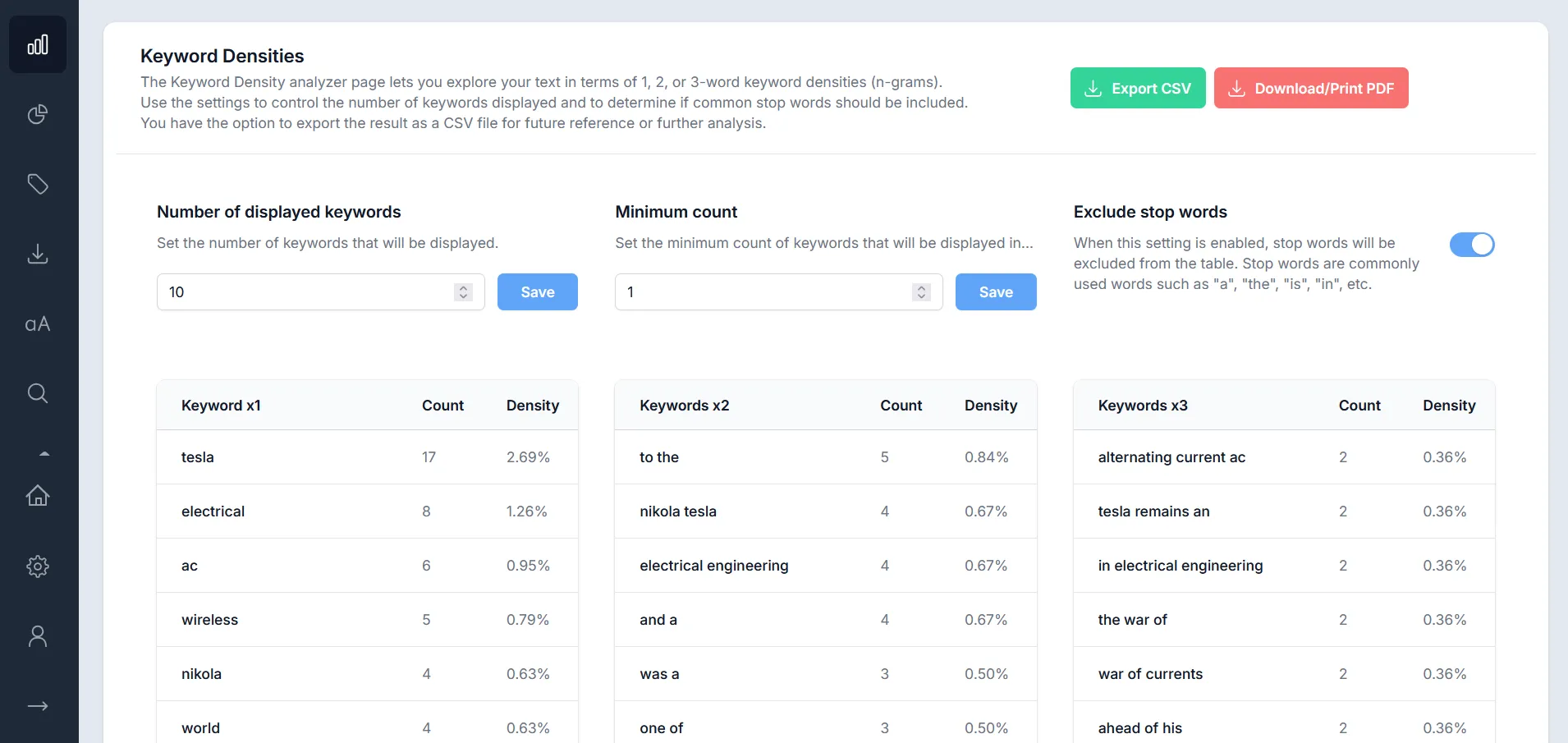The height and width of the screenshot is (743, 1568).
Task: Collapse the small caret in the sidebar
Action: coord(44,453)
